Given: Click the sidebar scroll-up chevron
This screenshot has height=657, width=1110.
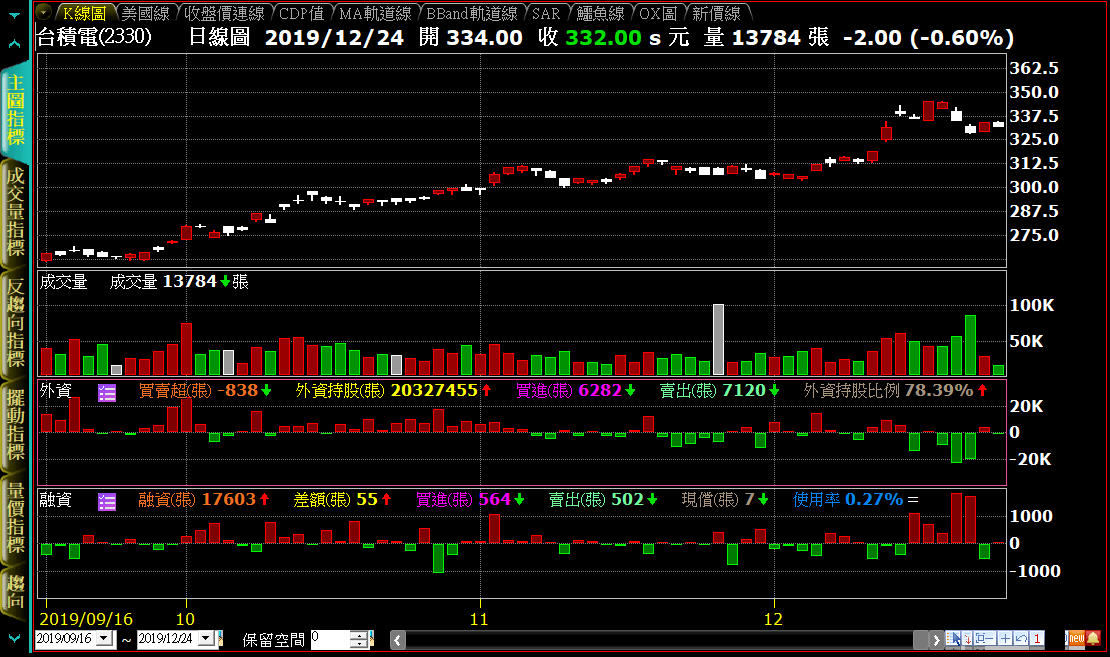Looking at the screenshot, I should (15, 44).
